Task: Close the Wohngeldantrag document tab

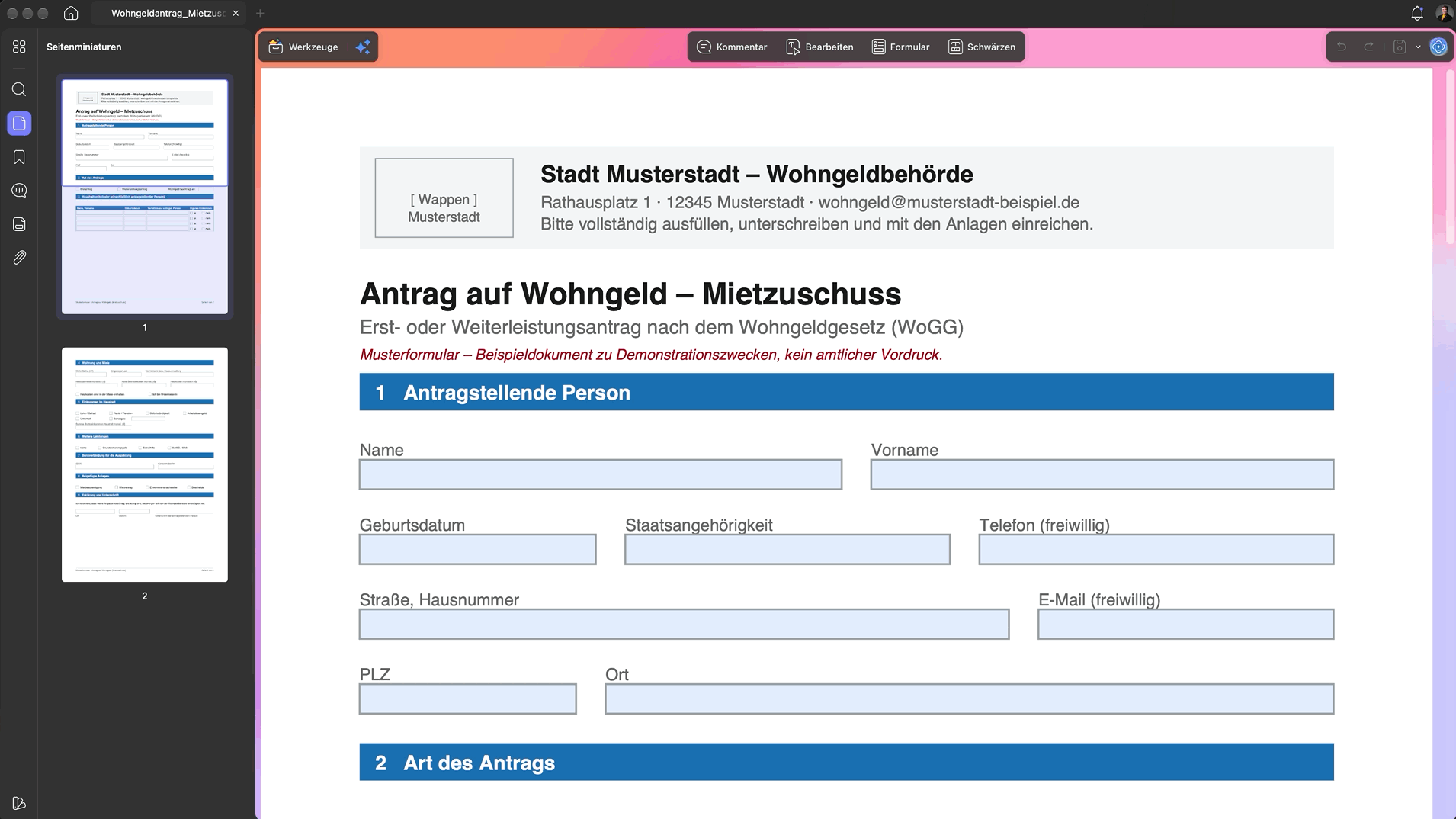Action: 236,14
